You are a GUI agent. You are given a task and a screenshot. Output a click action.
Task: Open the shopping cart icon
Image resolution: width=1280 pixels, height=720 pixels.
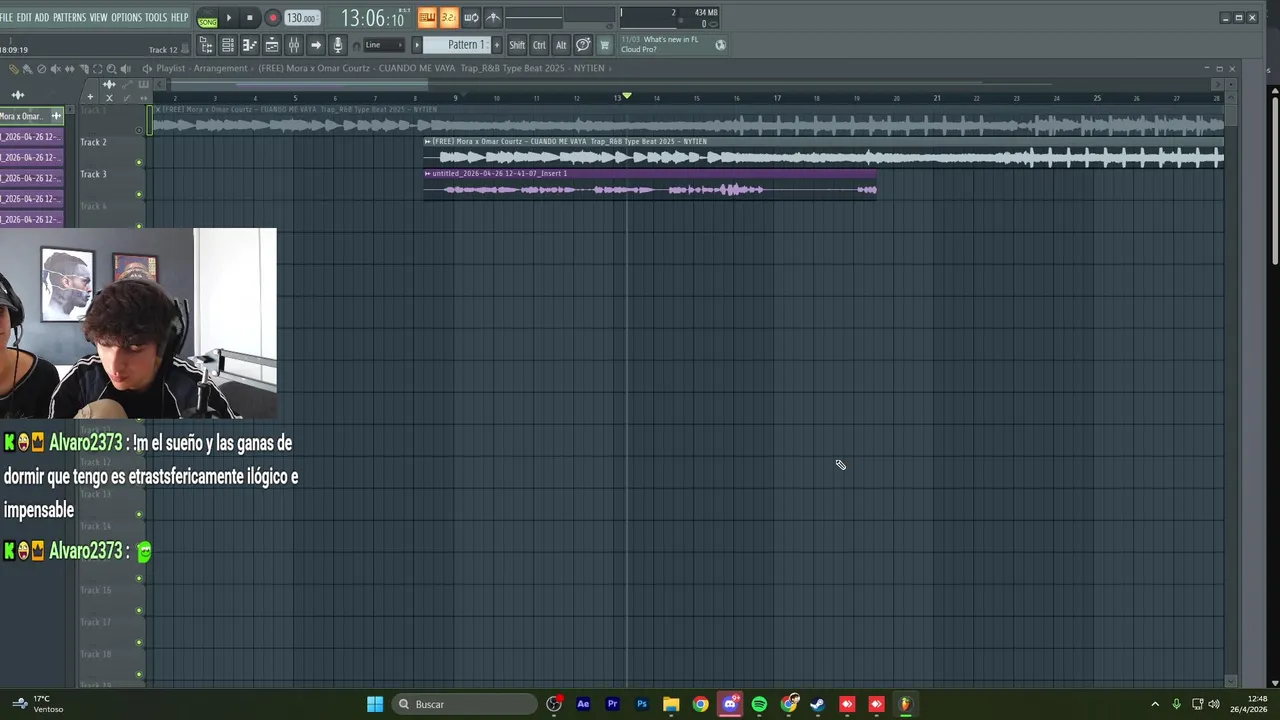click(x=604, y=45)
